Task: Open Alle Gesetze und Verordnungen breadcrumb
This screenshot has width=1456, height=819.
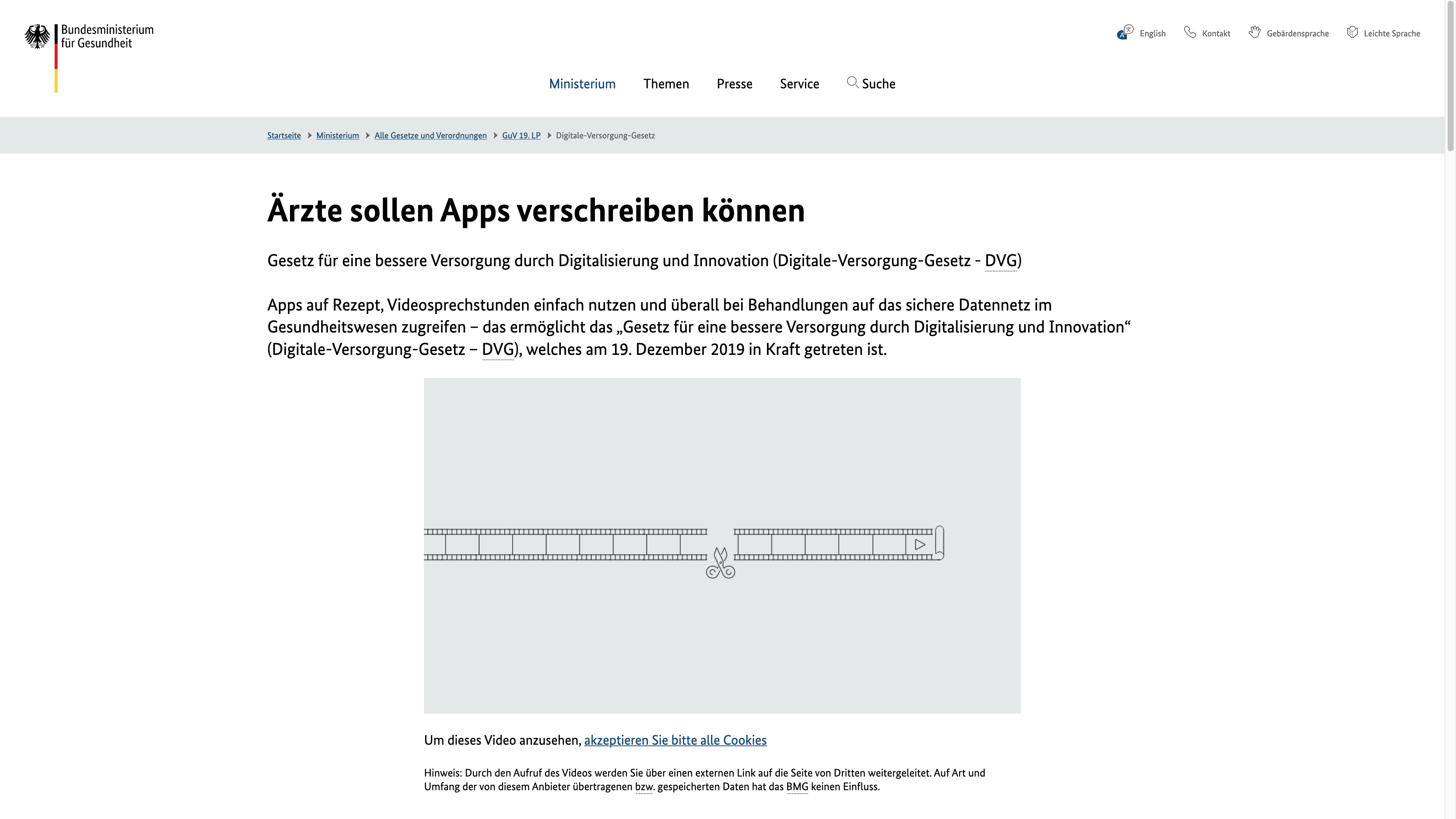Action: click(431, 135)
